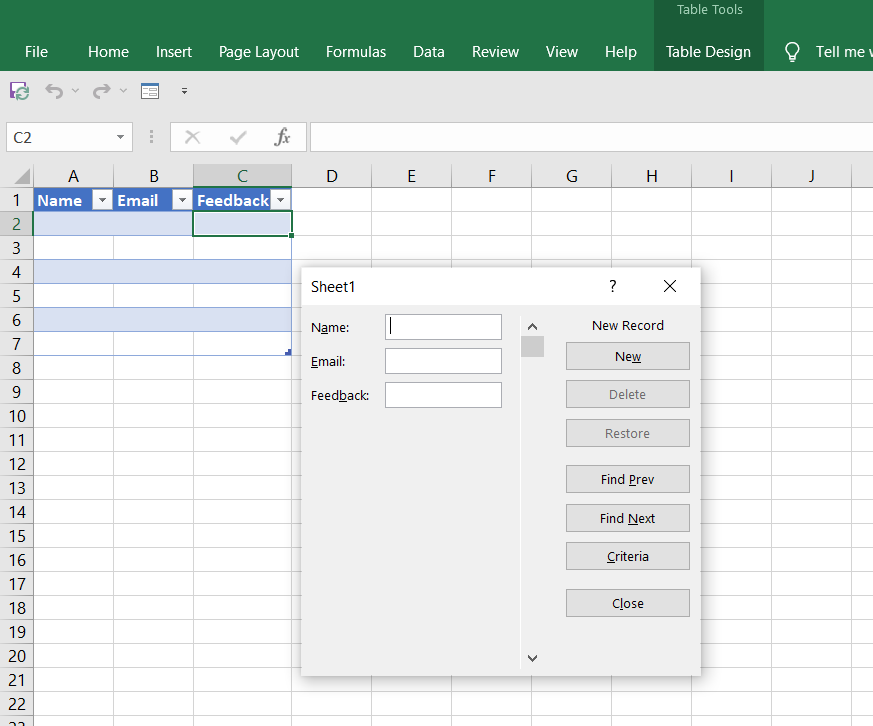Open the Review tab

[x=496, y=52]
